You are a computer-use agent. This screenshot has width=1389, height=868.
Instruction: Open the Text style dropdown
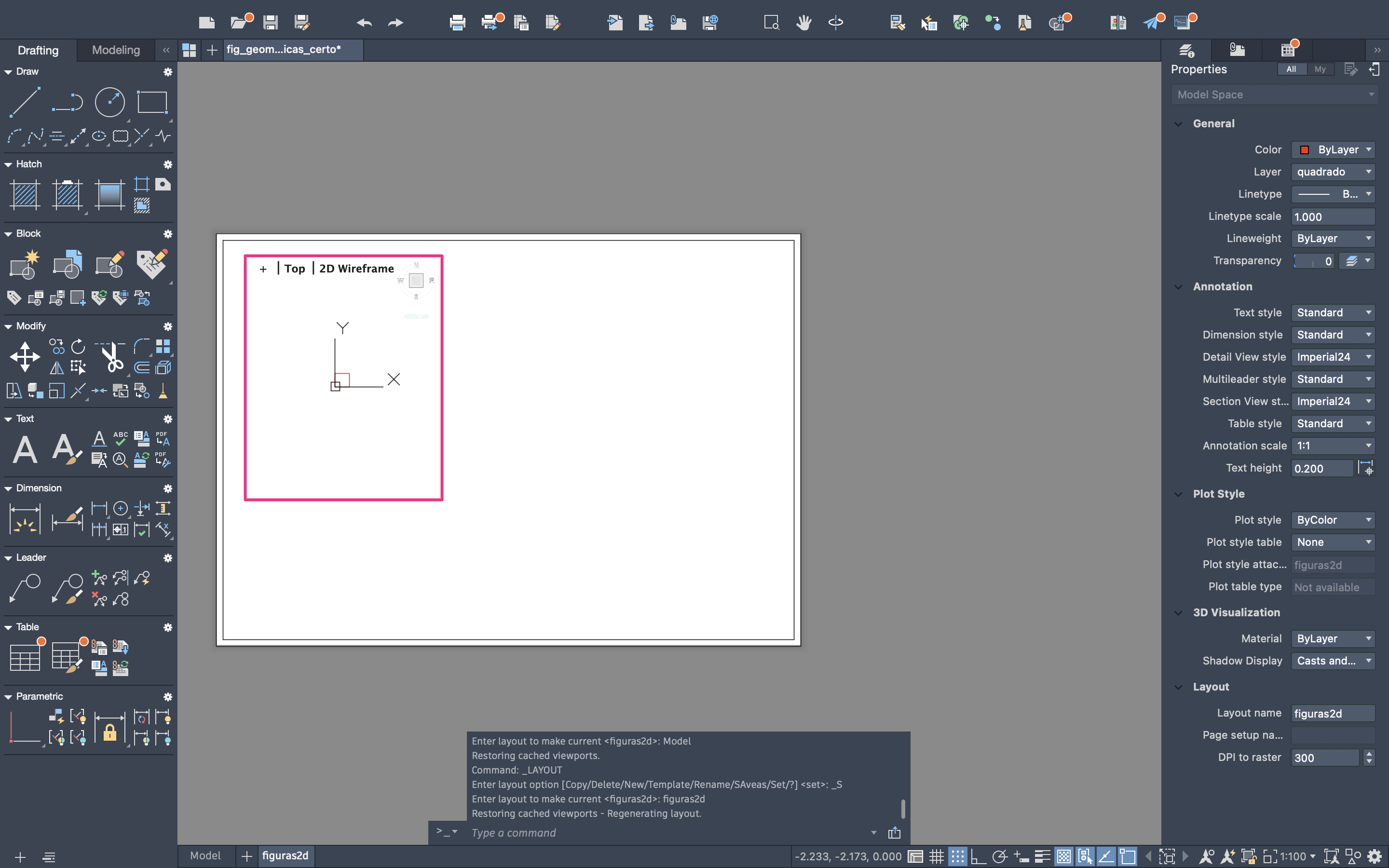point(1333,312)
